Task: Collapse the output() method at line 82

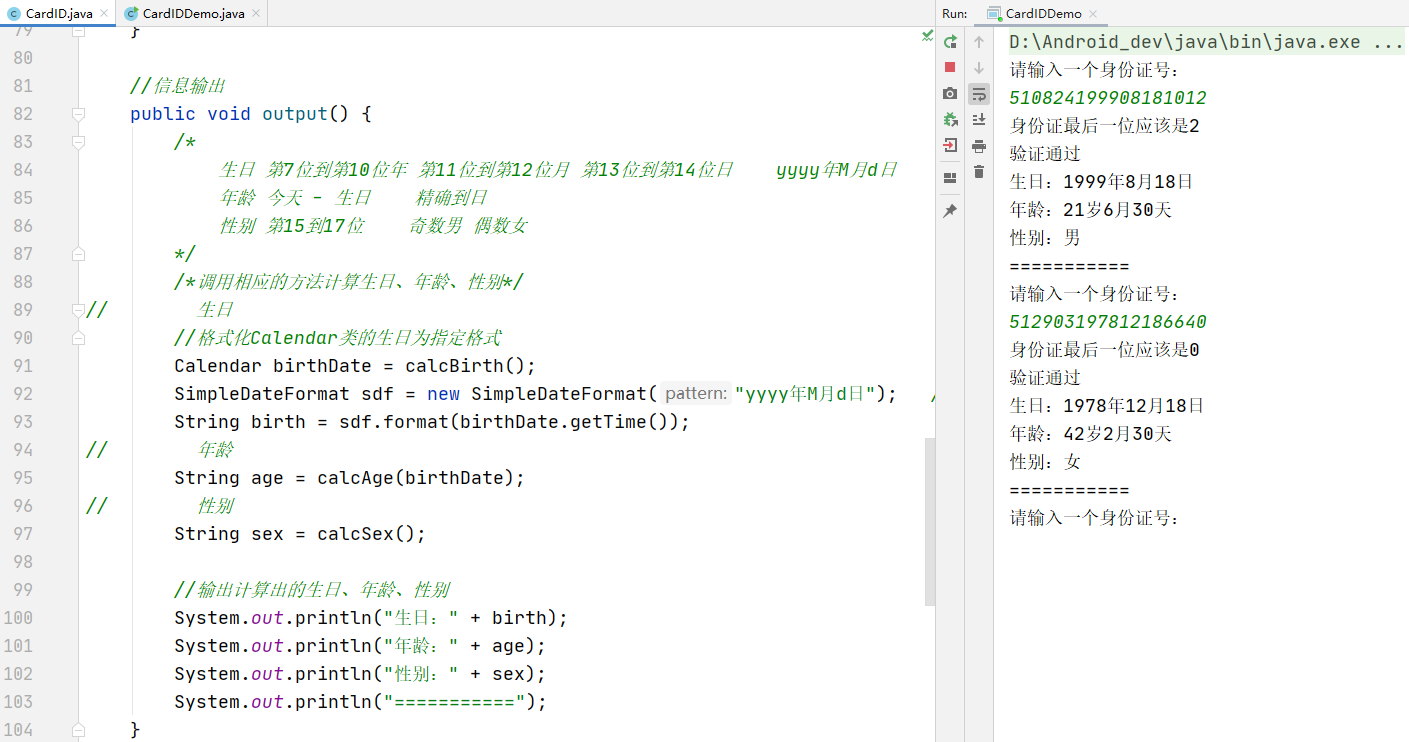Action: (x=79, y=114)
